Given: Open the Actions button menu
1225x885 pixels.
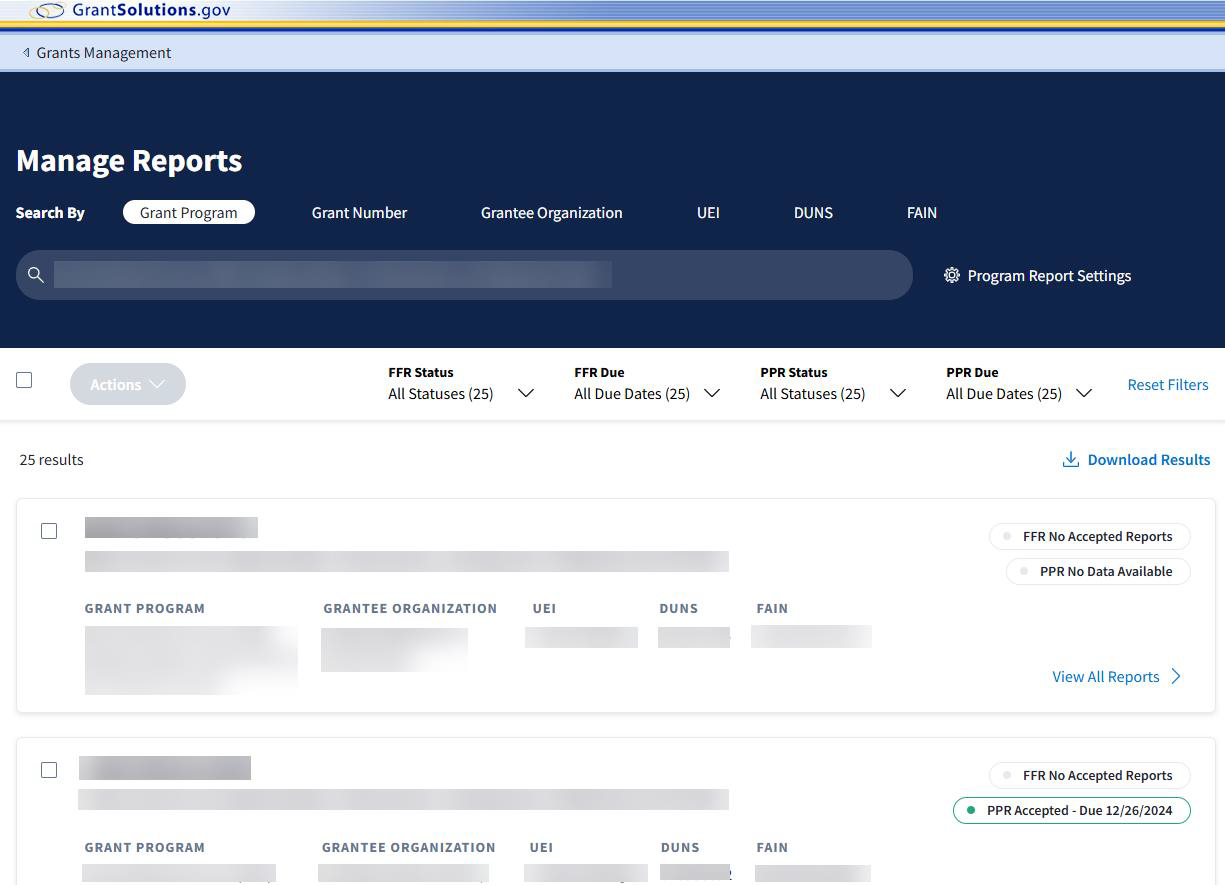Looking at the screenshot, I should [x=127, y=384].
